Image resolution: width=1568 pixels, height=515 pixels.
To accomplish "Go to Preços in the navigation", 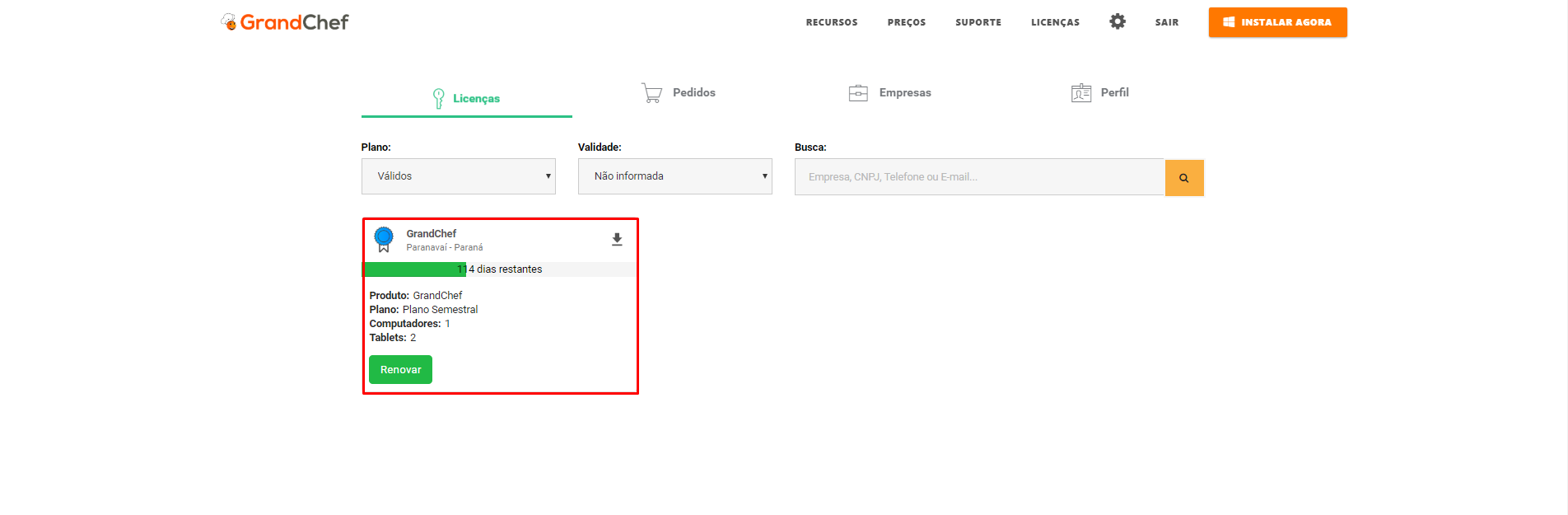I will coord(906,22).
